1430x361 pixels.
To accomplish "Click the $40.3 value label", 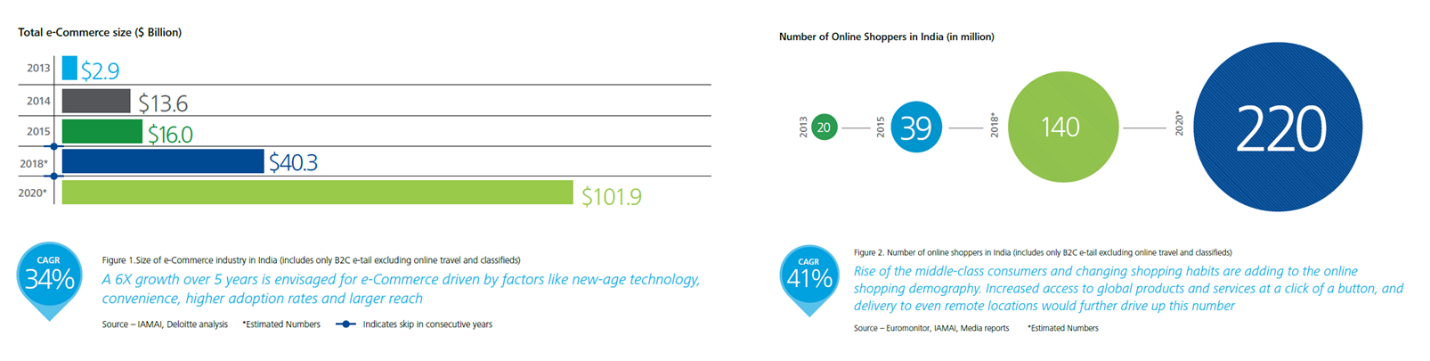I will coord(293,163).
